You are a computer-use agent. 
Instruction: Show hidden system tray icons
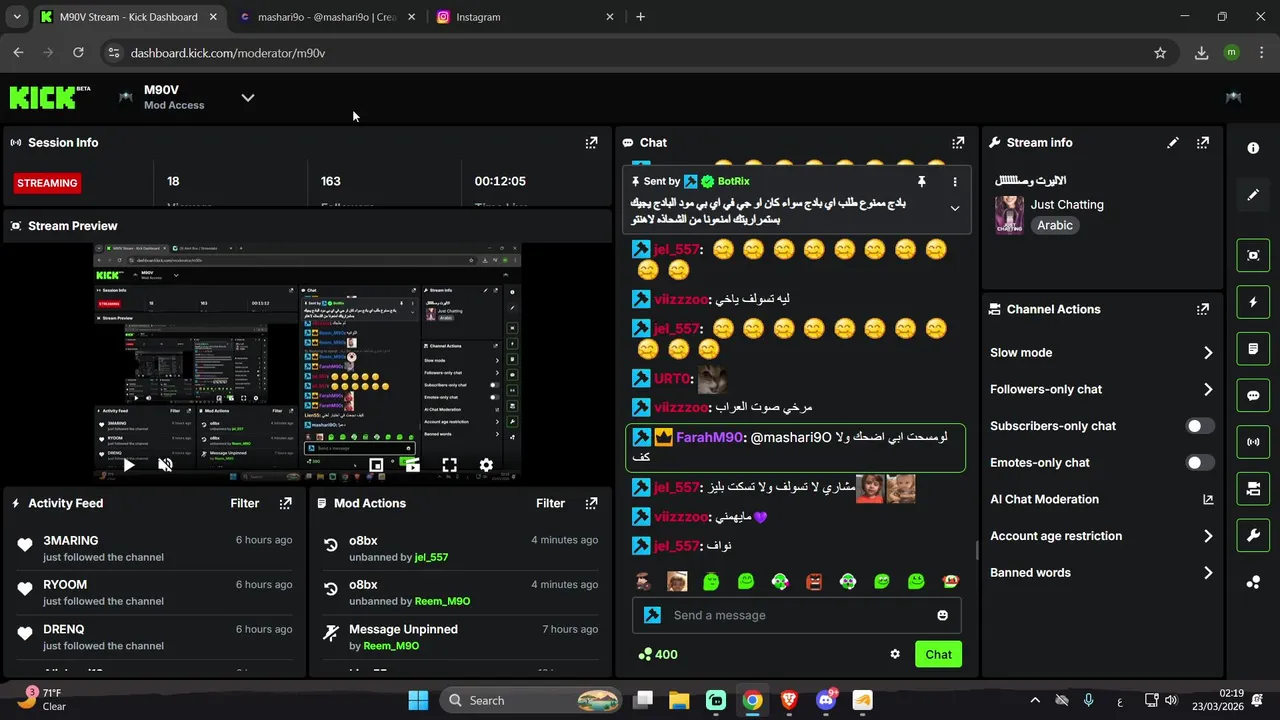(x=1035, y=701)
